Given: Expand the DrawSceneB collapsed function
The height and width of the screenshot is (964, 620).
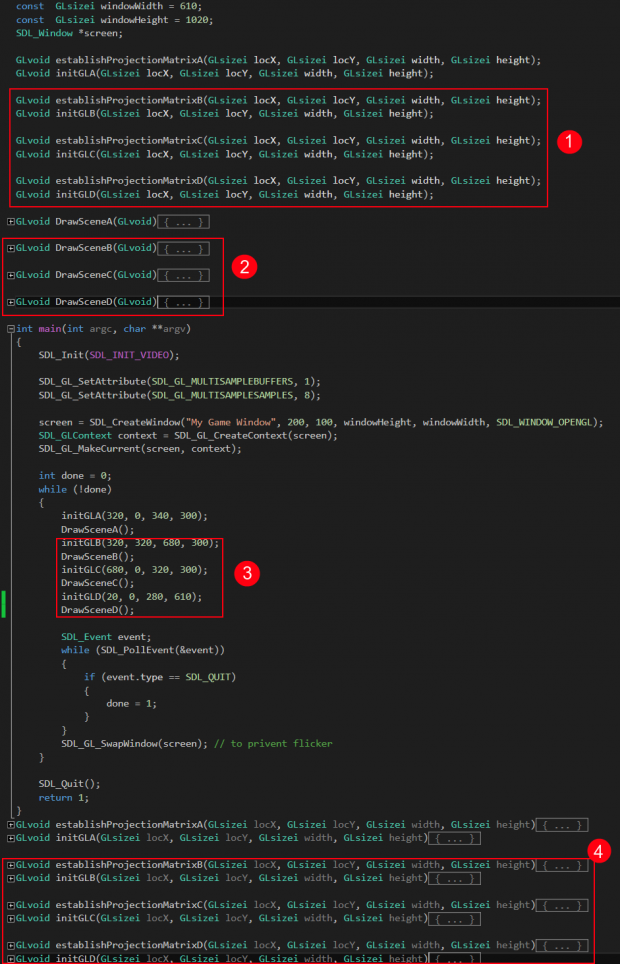Looking at the screenshot, I should coord(11,248).
